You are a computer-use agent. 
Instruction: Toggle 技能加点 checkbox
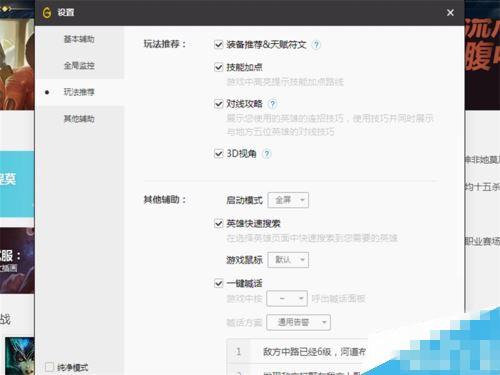coord(218,67)
